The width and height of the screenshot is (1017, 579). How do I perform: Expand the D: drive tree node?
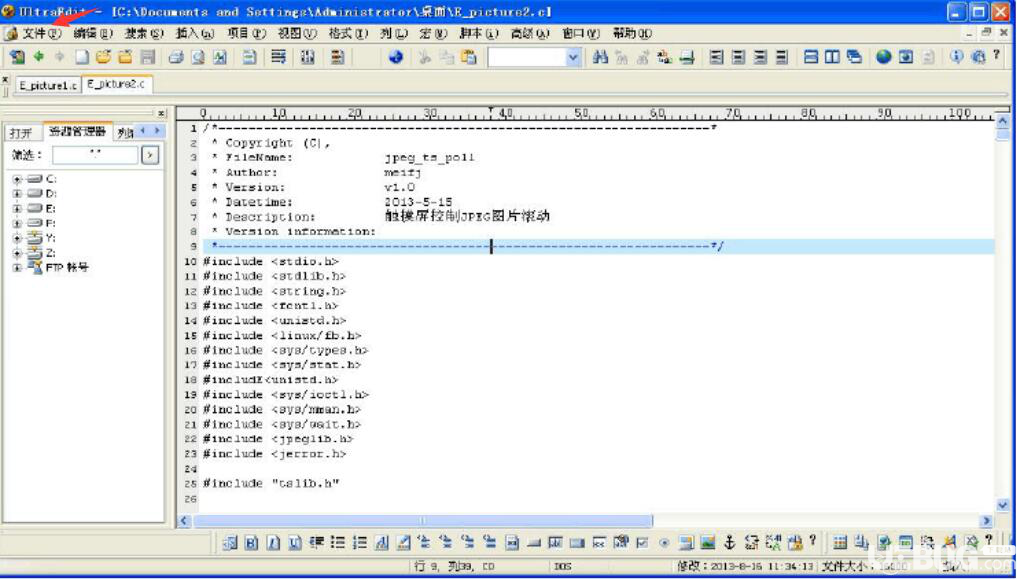point(17,194)
